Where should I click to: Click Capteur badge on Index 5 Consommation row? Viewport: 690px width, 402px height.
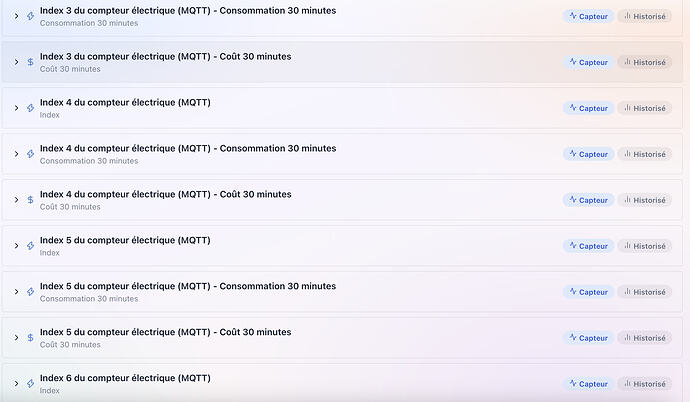pos(588,292)
